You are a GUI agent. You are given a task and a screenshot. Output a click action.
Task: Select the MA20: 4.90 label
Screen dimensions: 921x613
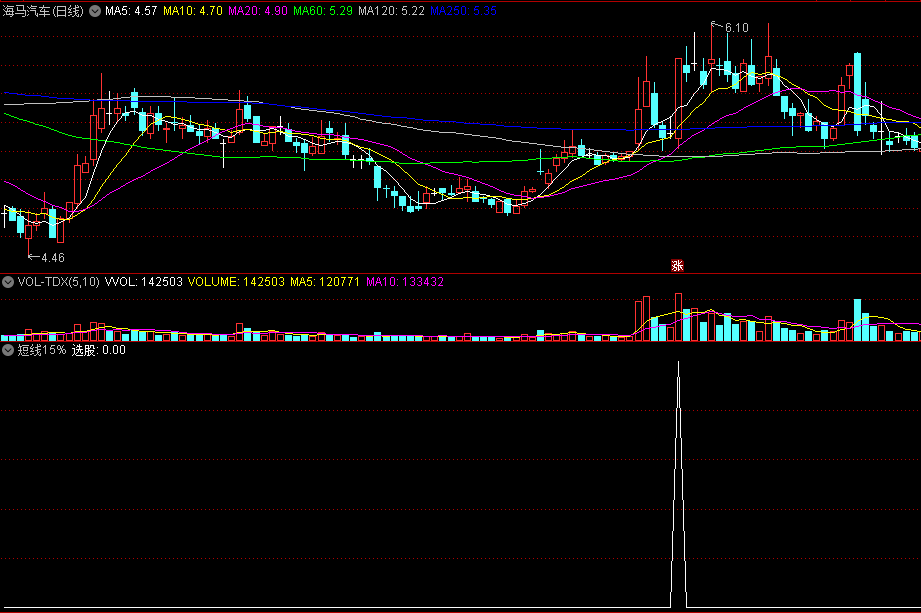click(258, 11)
